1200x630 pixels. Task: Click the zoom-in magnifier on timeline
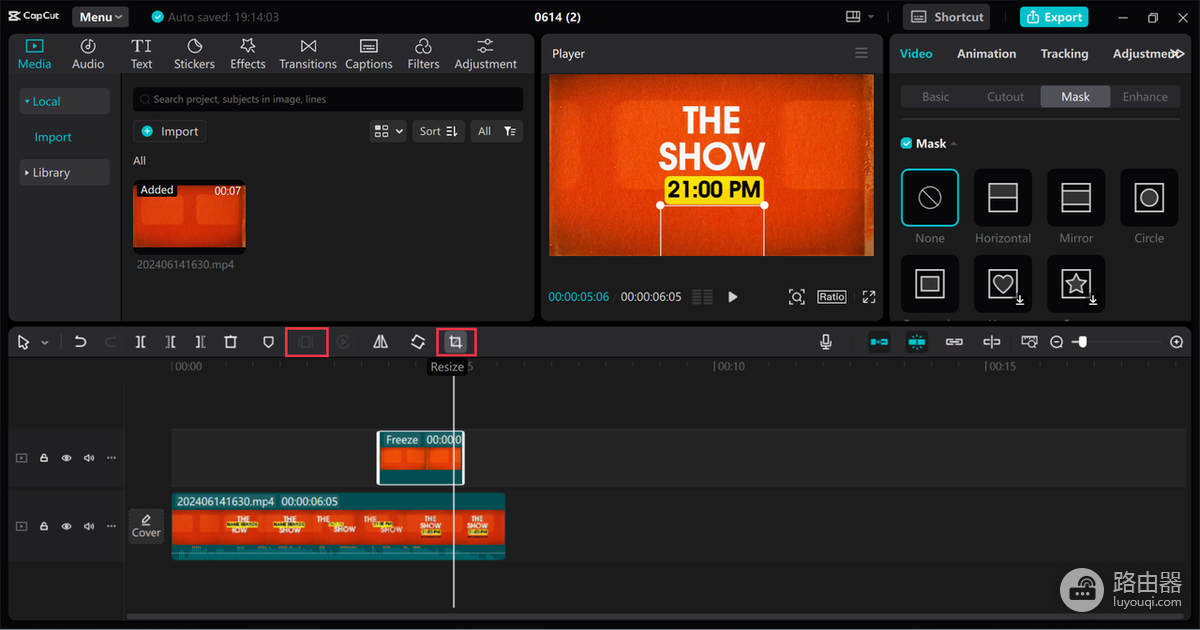click(x=1176, y=342)
